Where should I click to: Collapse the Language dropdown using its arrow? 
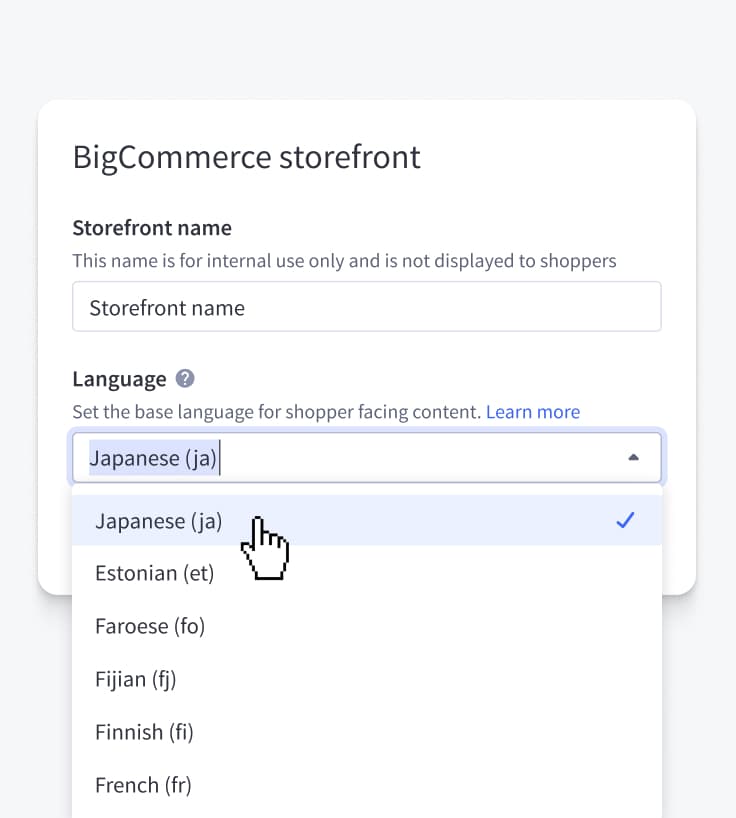(632, 458)
